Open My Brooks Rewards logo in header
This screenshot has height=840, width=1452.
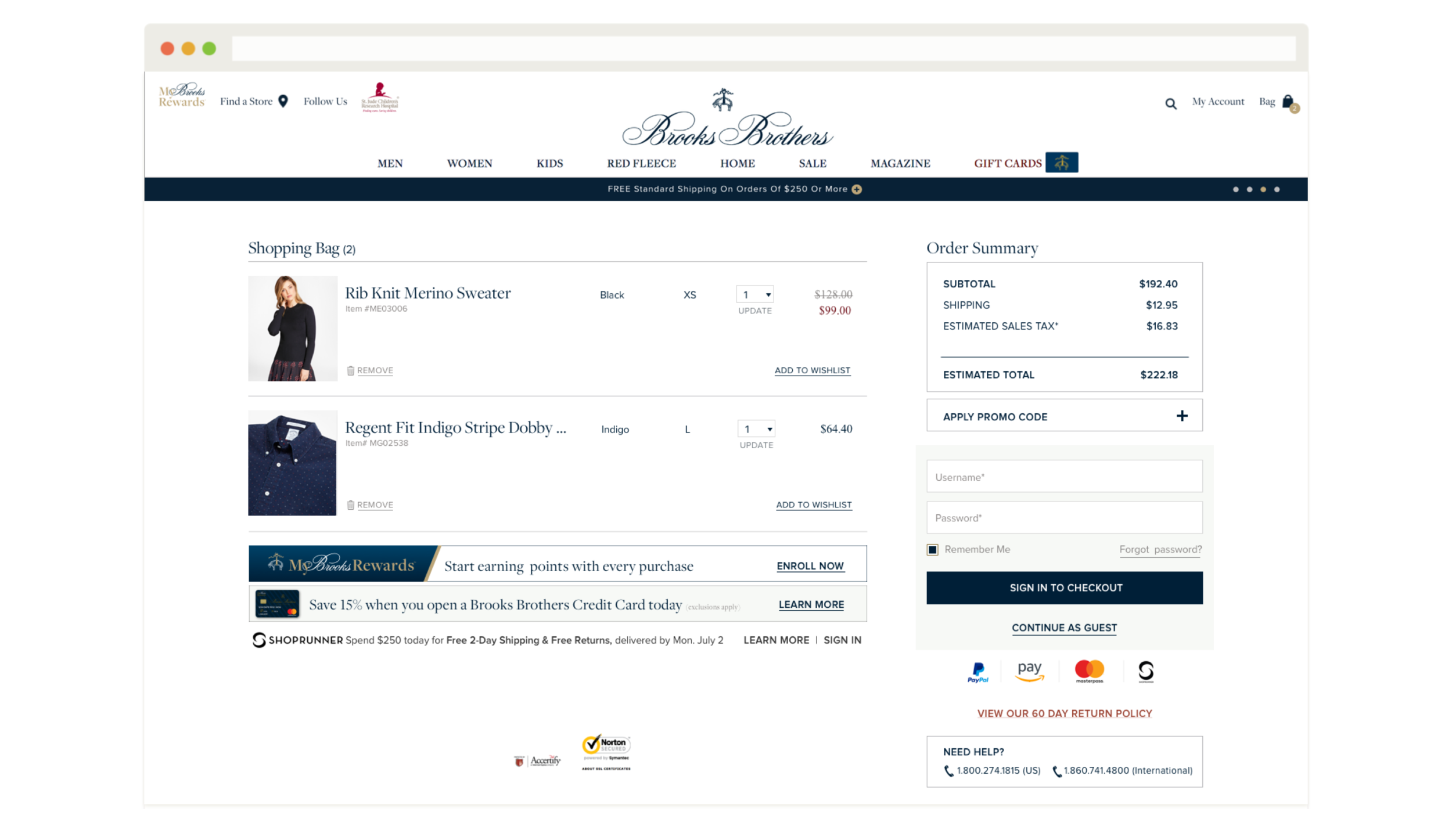point(182,95)
